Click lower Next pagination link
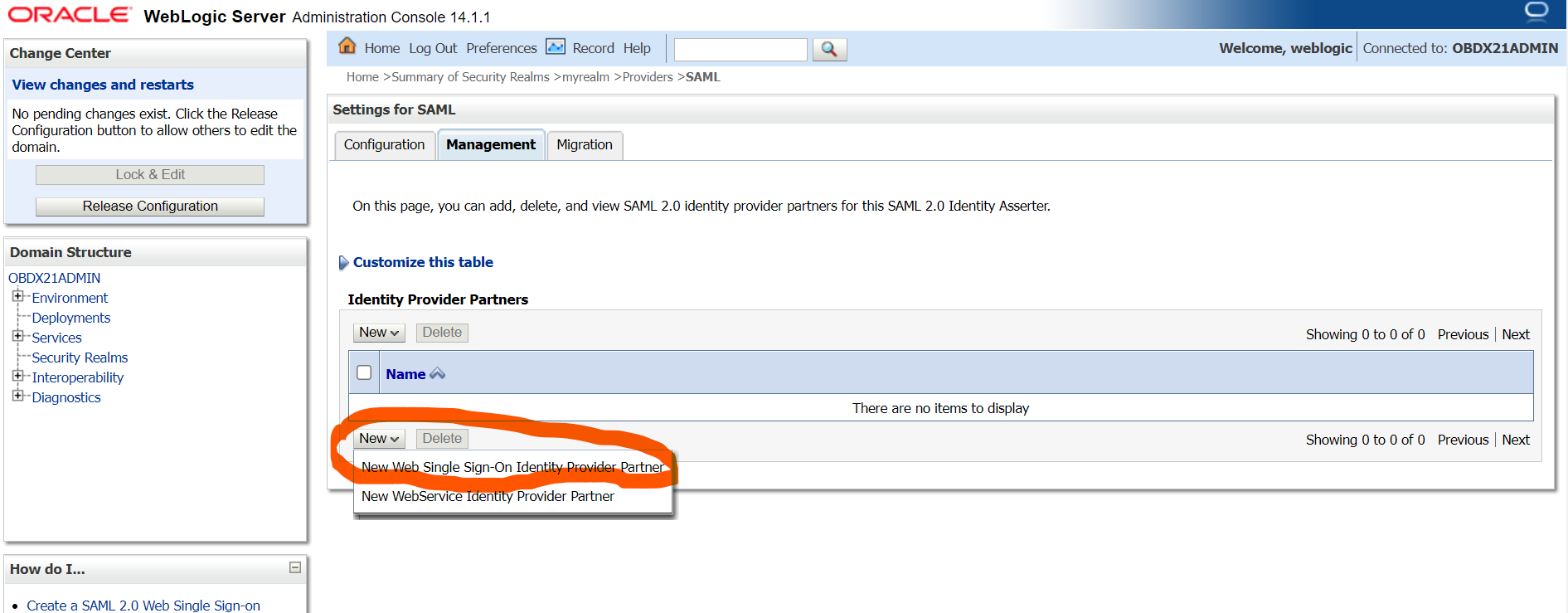The image size is (1568, 613). (1516, 440)
